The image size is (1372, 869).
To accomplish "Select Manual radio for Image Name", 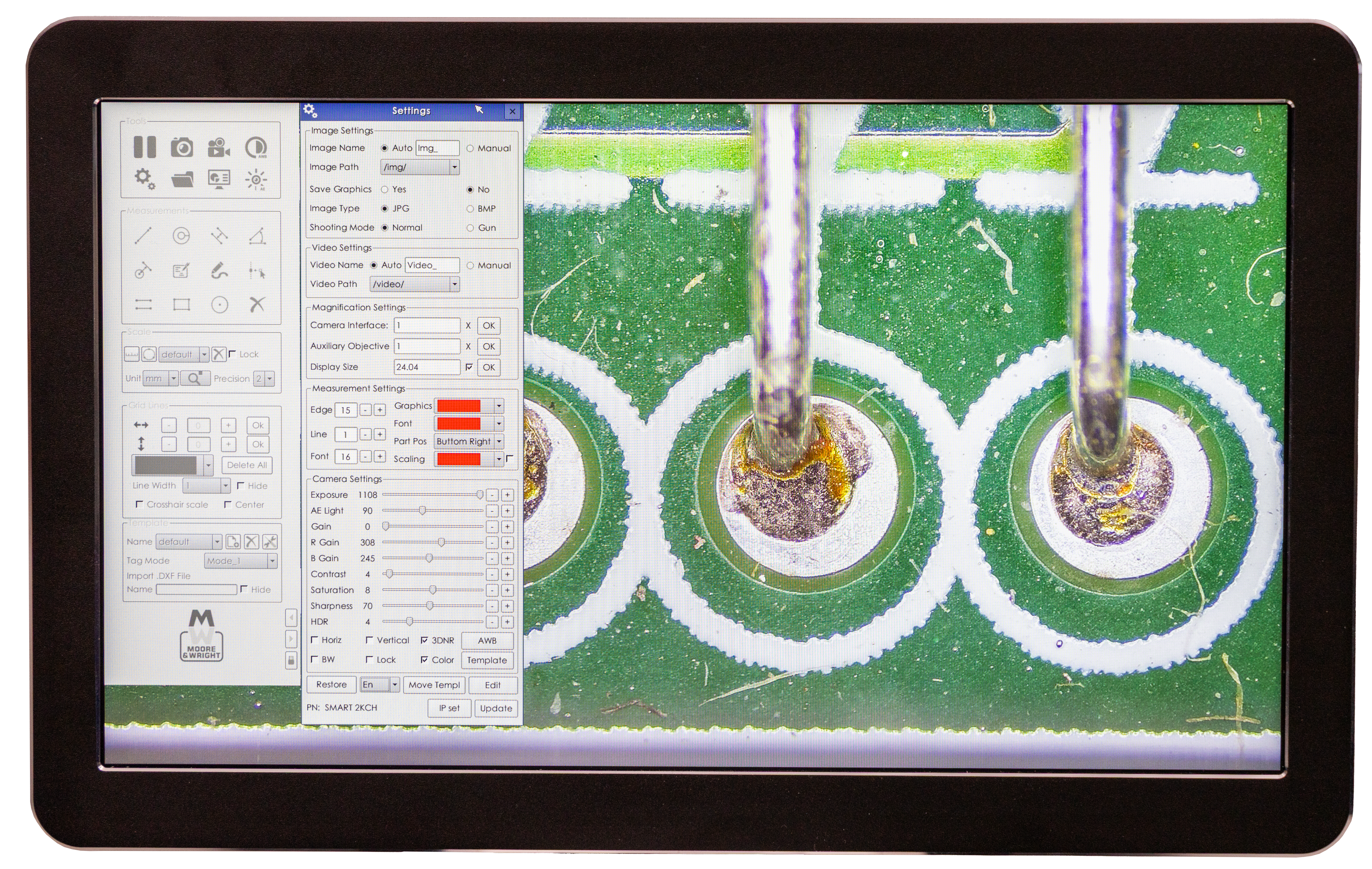I will [x=470, y=148].
